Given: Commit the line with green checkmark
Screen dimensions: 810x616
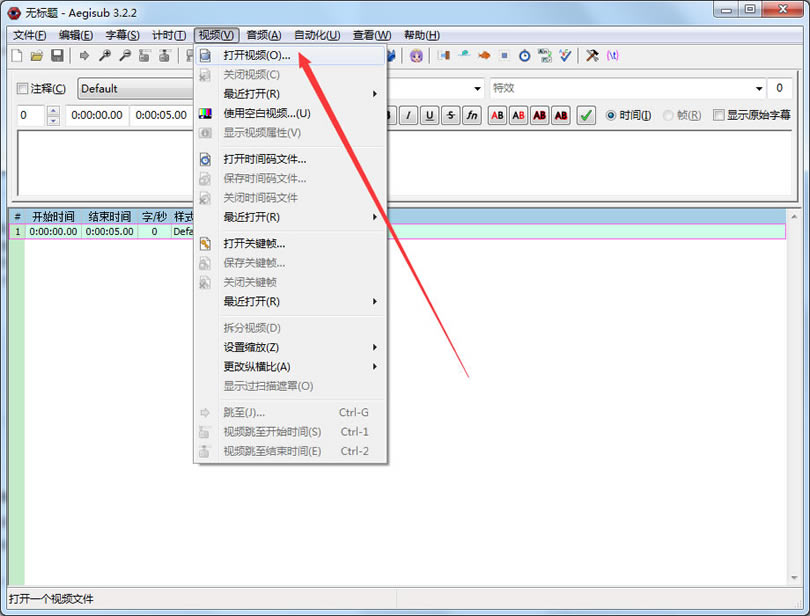Looking at the screenshot, I should 586,115.
